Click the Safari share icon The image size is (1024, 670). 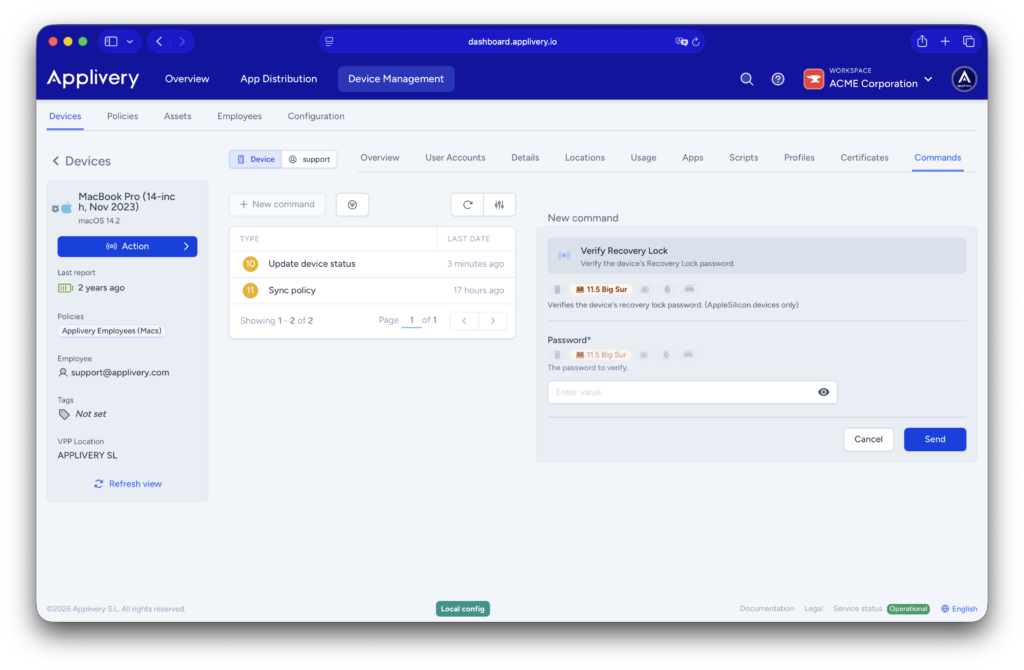click(921, 41)
